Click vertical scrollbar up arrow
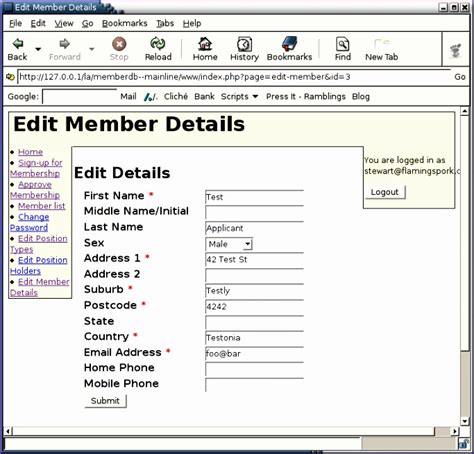Image resolution: width=474 pixels, height=454 pixels. click(465, 111)
